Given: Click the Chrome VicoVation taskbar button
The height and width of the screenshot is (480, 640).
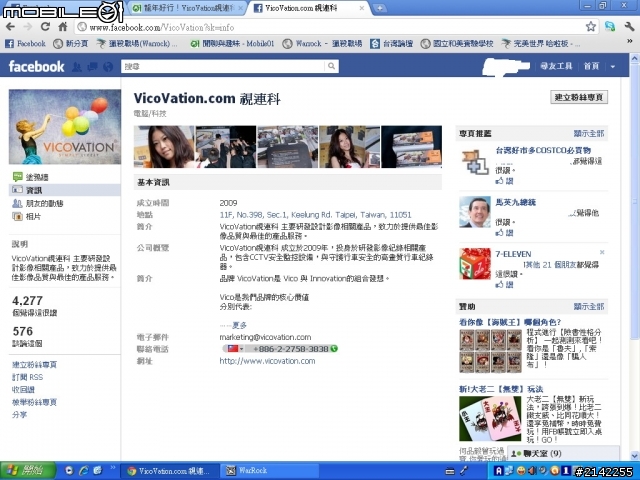Looking at the screenshot, I should (x=171, y=471).
